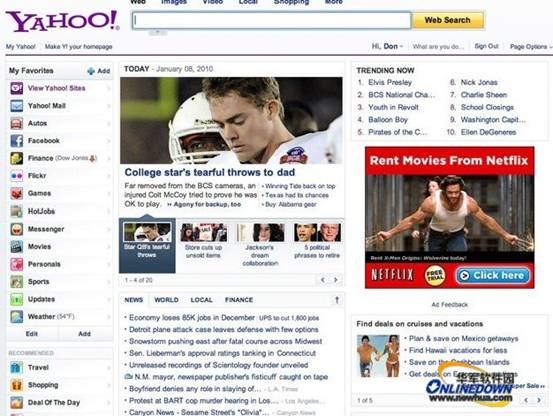553x416 pixels.
Task: Switch to the WORLD news tab
Action: [x=166, y=300]
